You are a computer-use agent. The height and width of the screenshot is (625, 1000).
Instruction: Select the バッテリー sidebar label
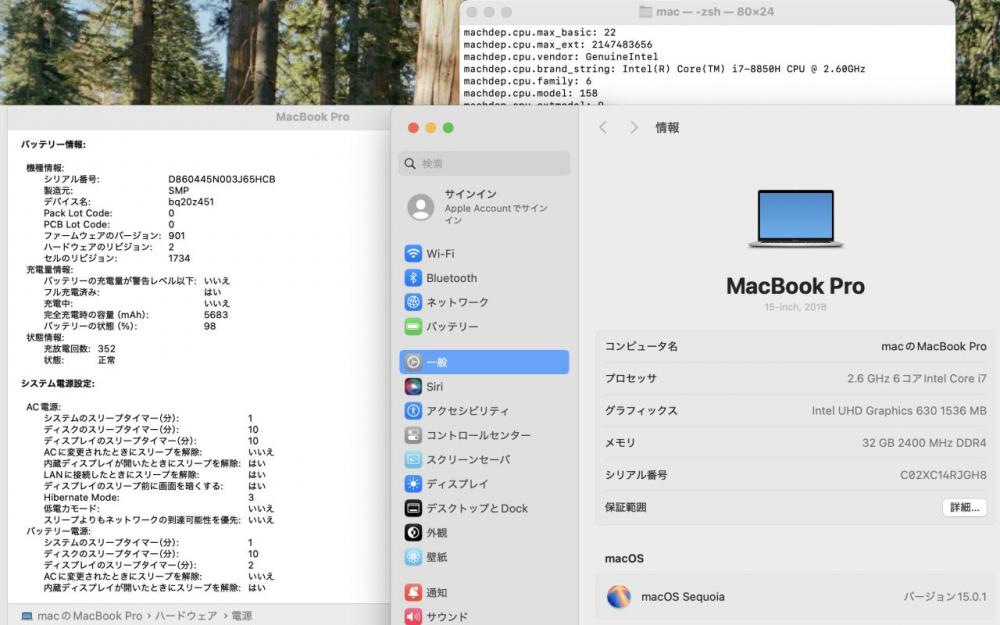[452, 327]
